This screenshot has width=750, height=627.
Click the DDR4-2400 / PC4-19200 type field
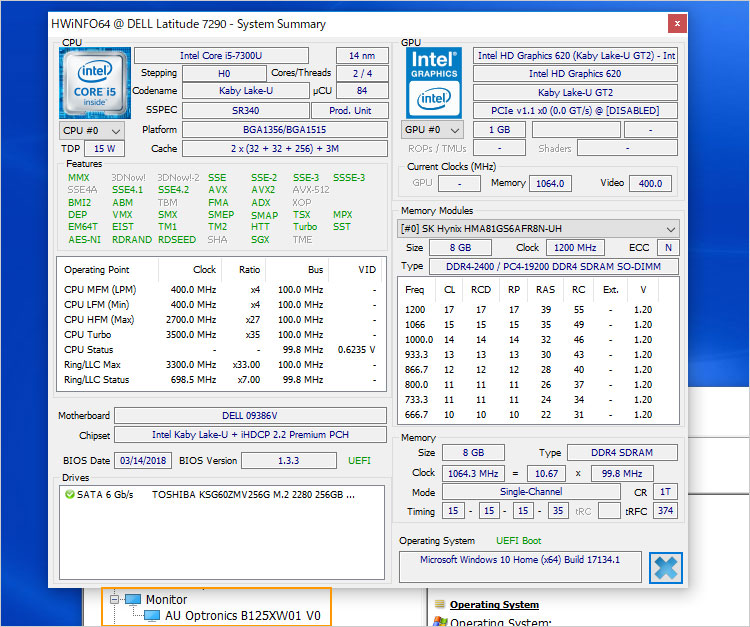point(553,266)
